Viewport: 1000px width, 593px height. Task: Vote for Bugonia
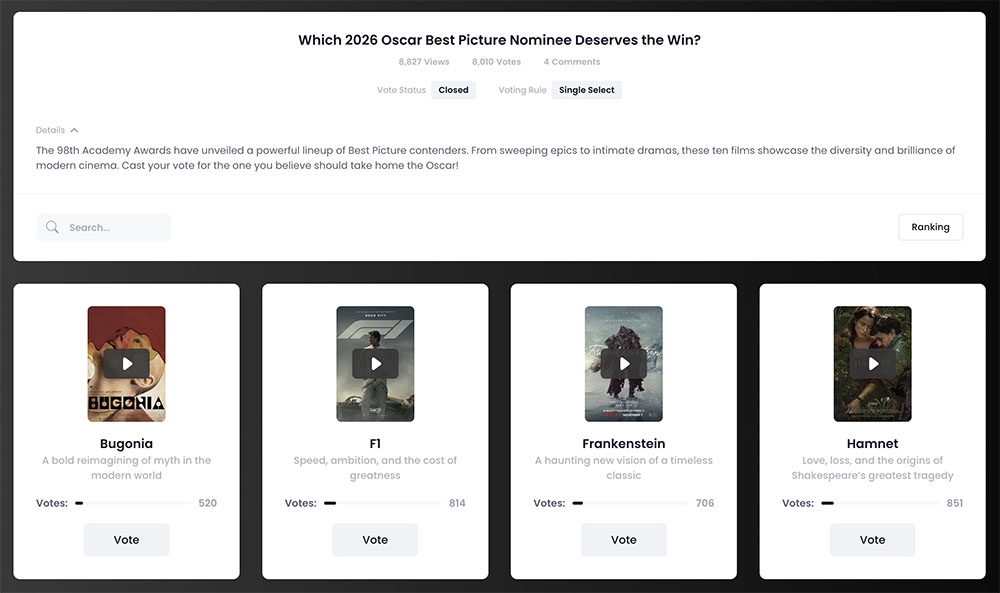coord(126,540)
